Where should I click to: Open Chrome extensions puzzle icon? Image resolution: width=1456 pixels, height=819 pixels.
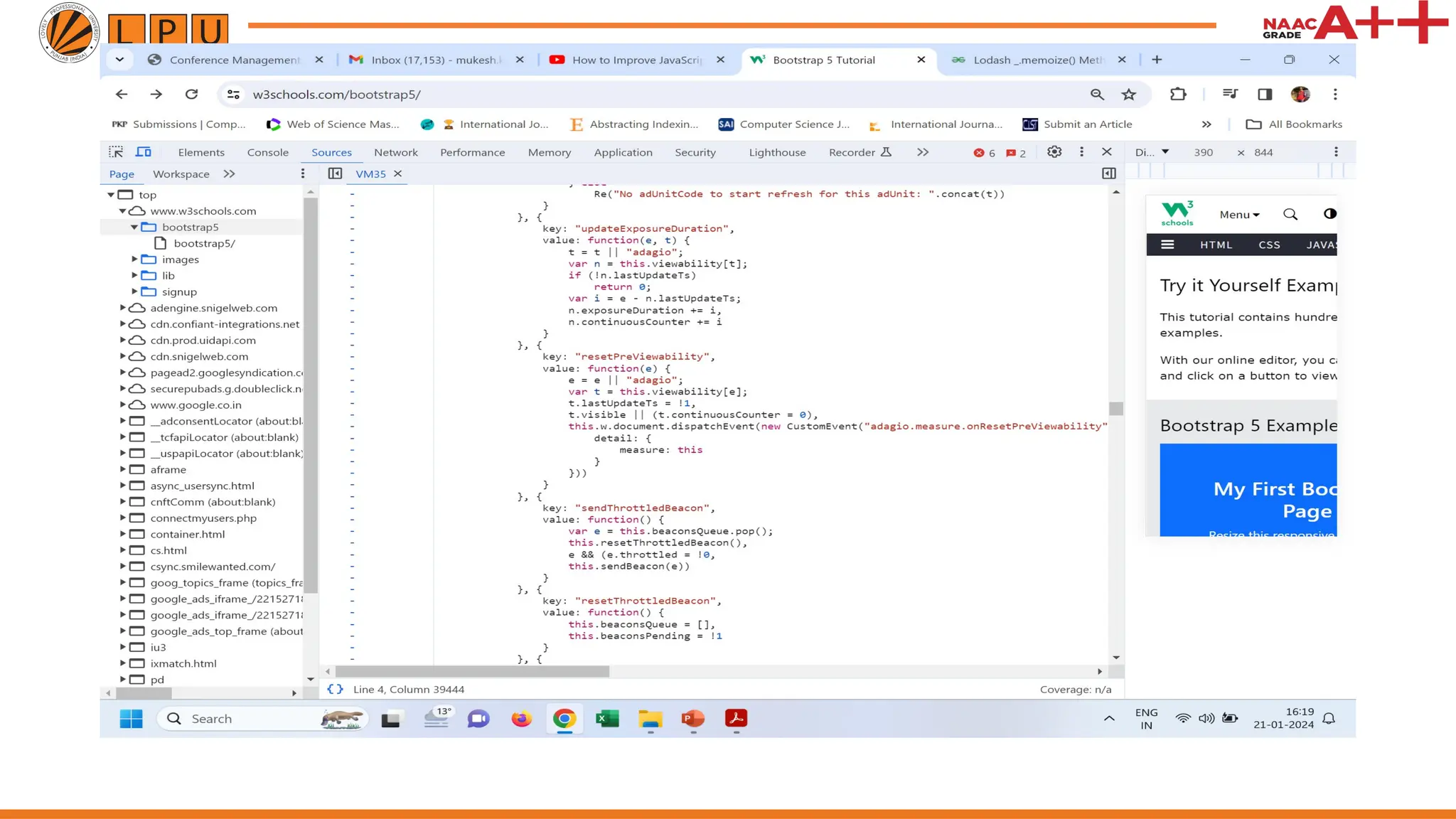(1178, 95)
